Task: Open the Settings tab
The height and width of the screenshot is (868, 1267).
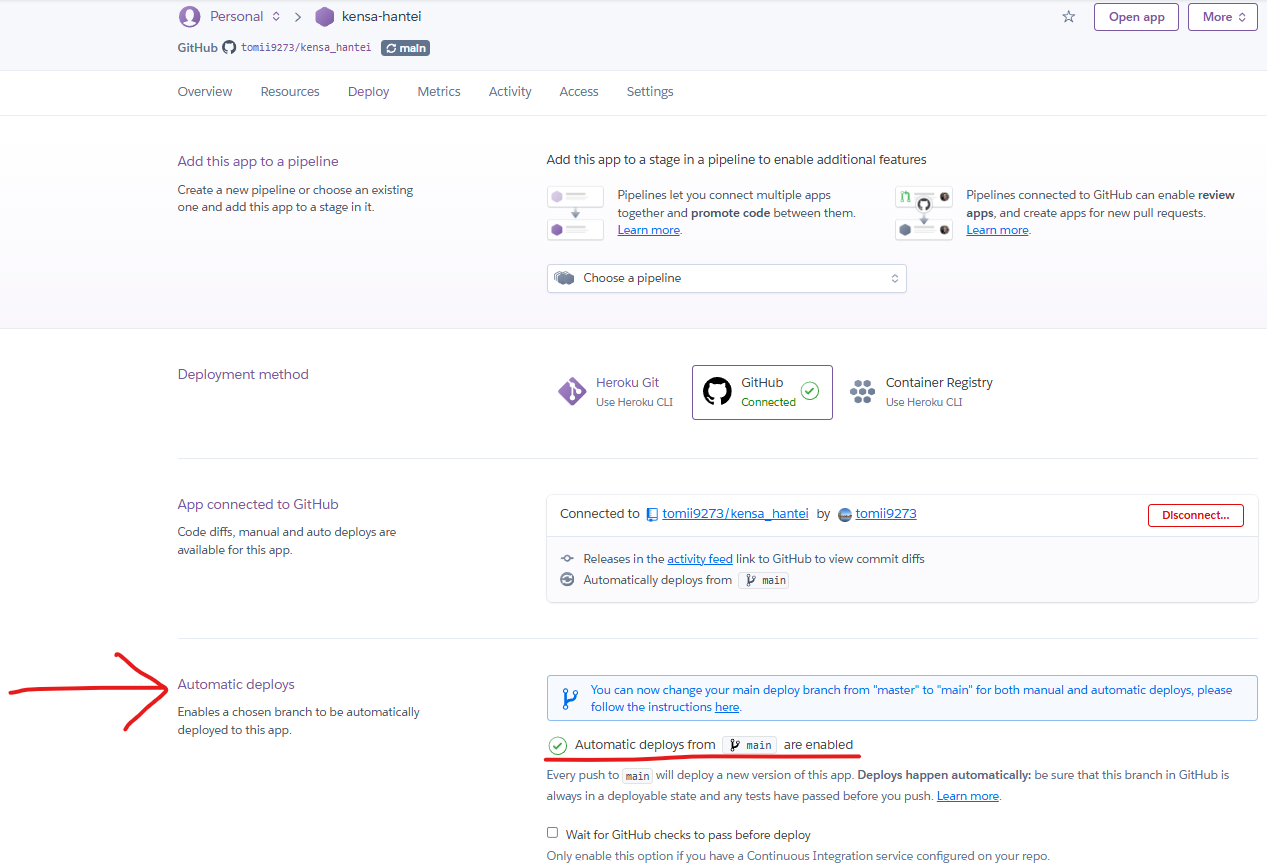Action: pyautogui.click(x=650, y=92)
